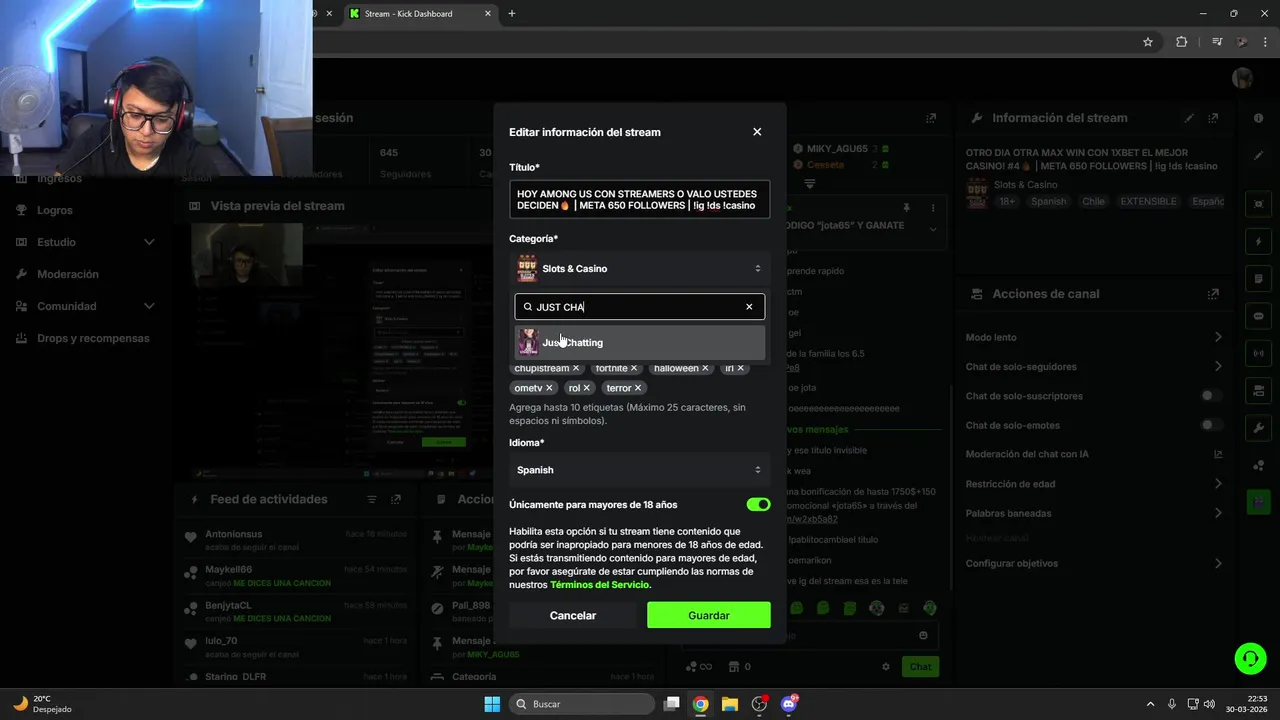Open a new browser tab

pyautogui.click(x=511, y=14)
